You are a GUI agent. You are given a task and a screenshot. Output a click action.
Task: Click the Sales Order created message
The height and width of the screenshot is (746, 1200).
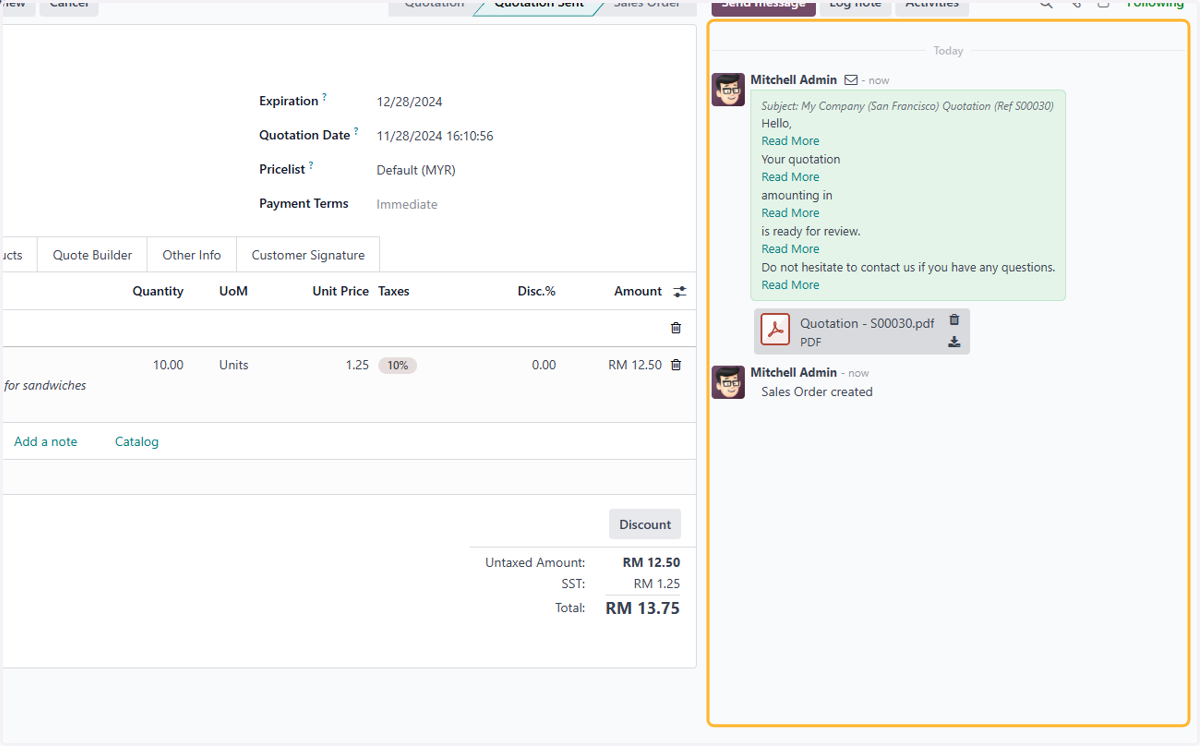coord(817,392)
